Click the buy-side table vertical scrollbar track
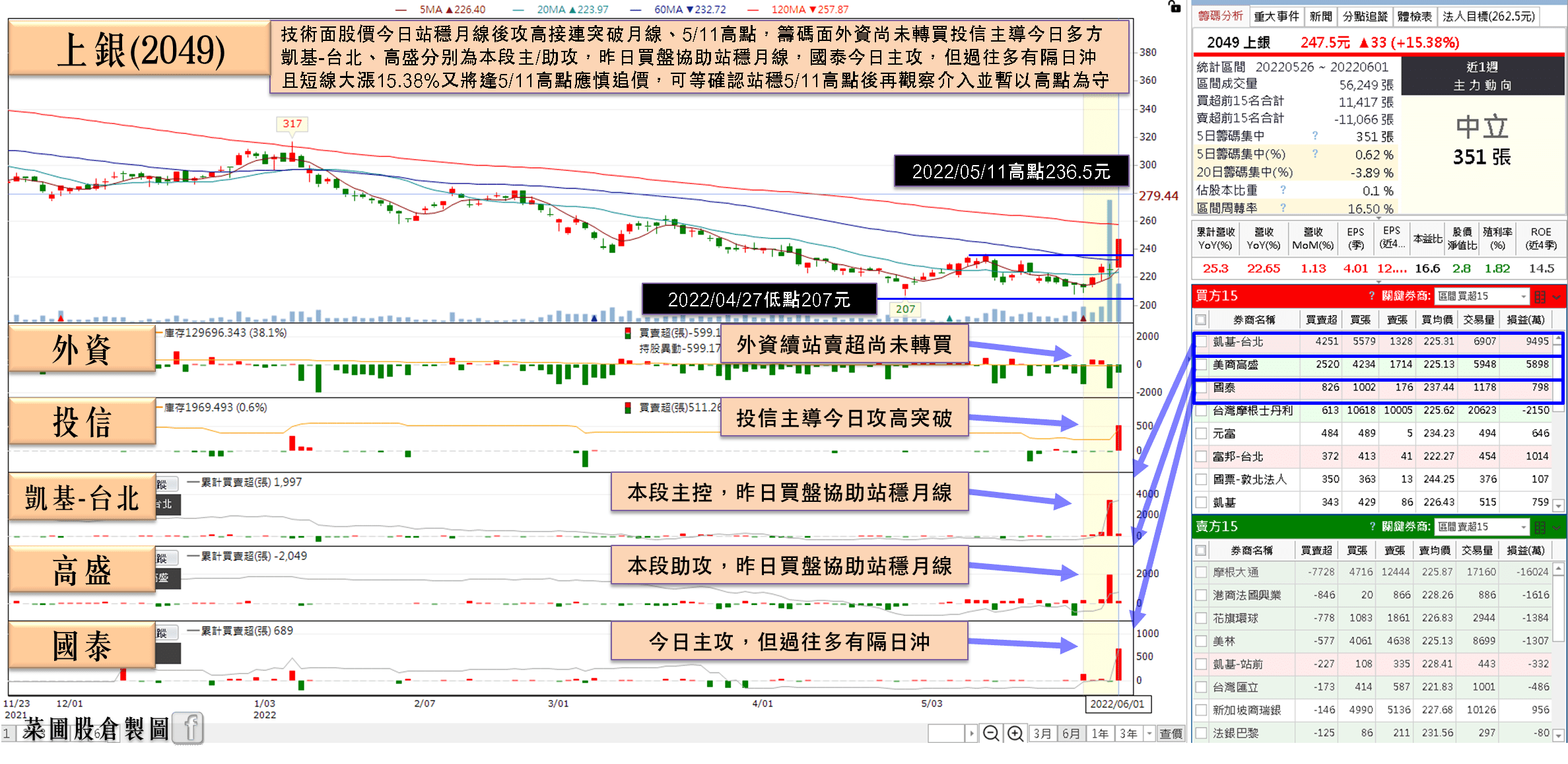 [1558, 456]
